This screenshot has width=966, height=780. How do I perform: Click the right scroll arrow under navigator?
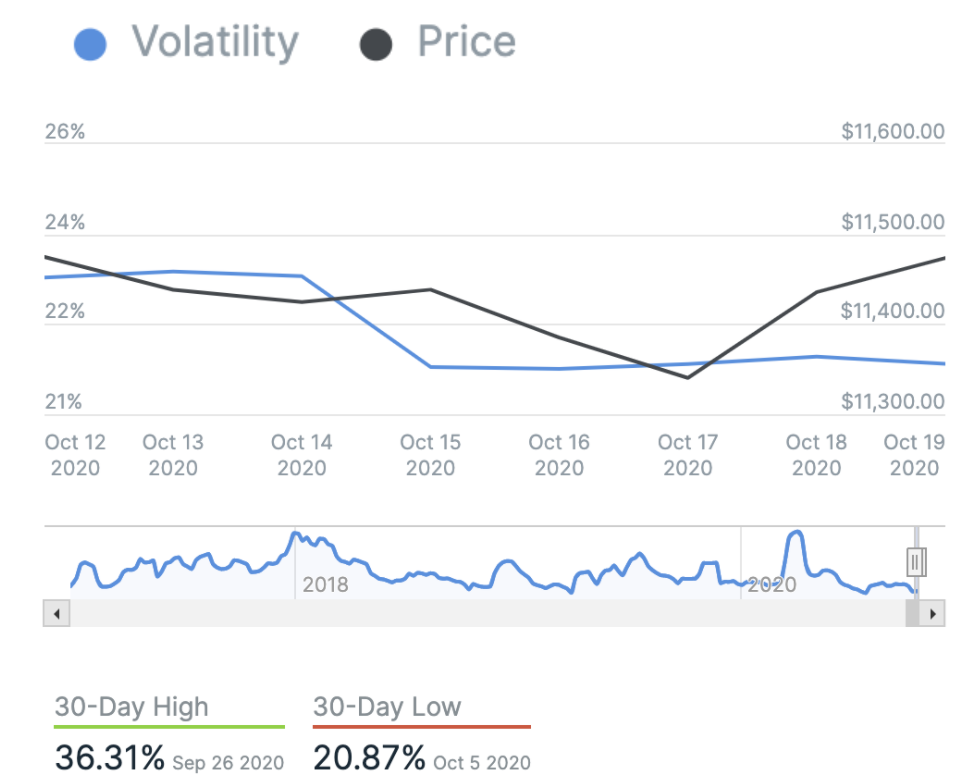click(932, 613)
